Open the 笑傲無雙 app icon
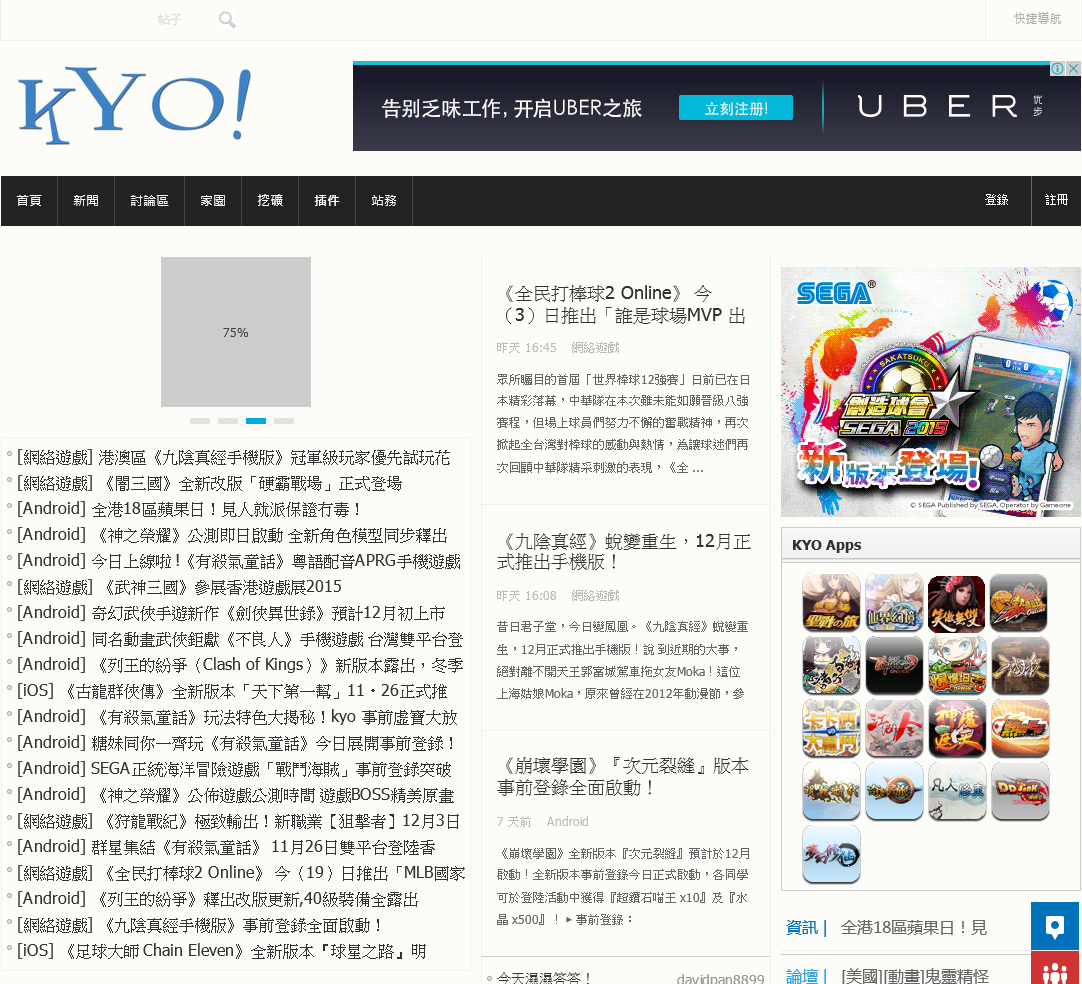Image resolution: width=1082 pixels, height=984 pixels. click(956, 602)
